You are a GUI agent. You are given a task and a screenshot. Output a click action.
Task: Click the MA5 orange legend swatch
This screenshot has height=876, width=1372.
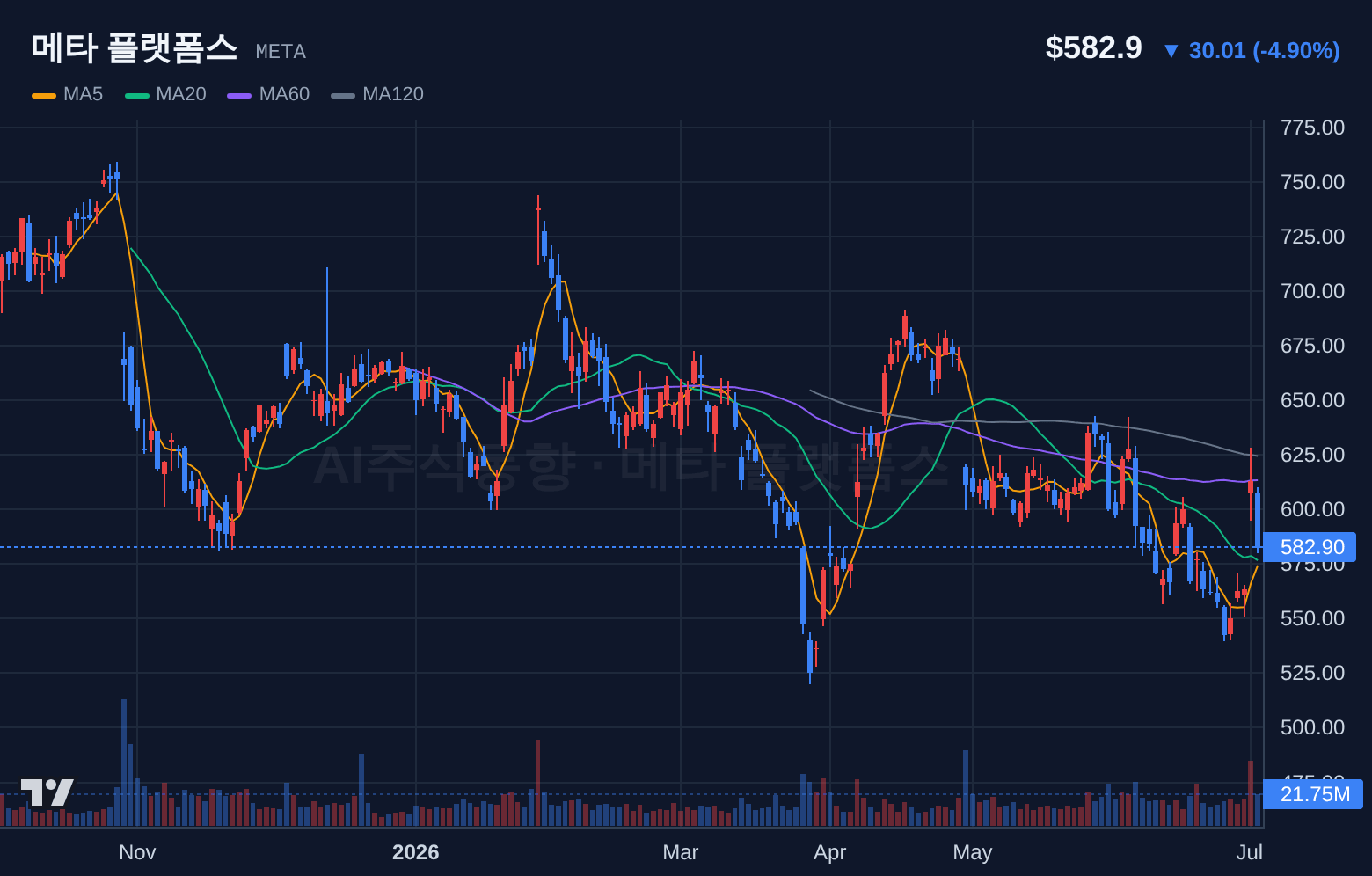pos(44,95)
